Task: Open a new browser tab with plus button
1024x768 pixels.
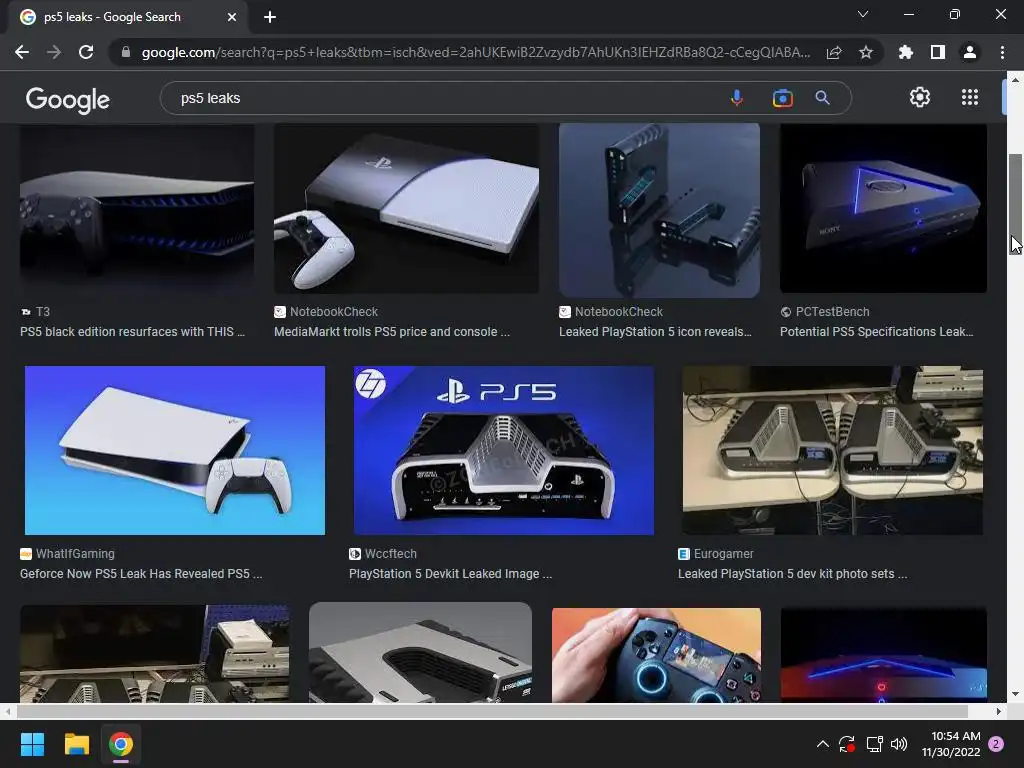Action: pyautogui.click(x=270, y=17)
